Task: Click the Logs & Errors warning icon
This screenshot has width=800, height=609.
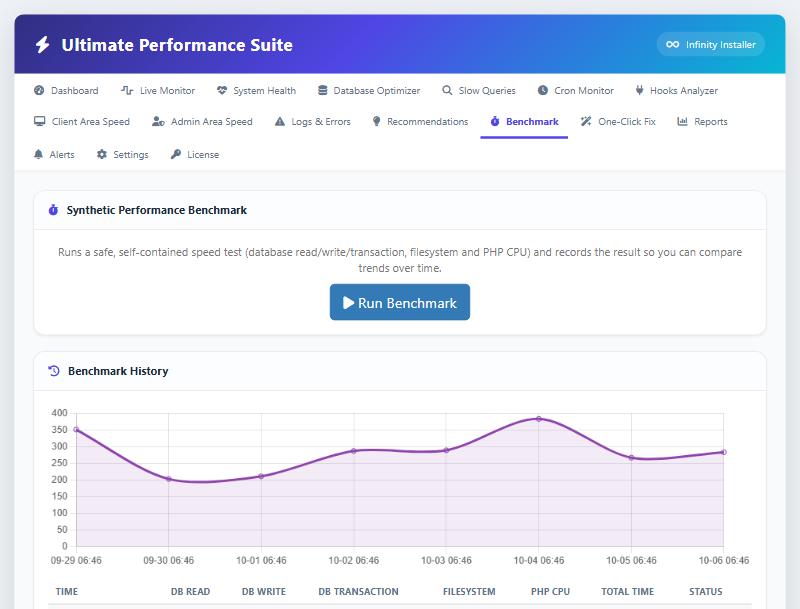Action: click(280, 121)
